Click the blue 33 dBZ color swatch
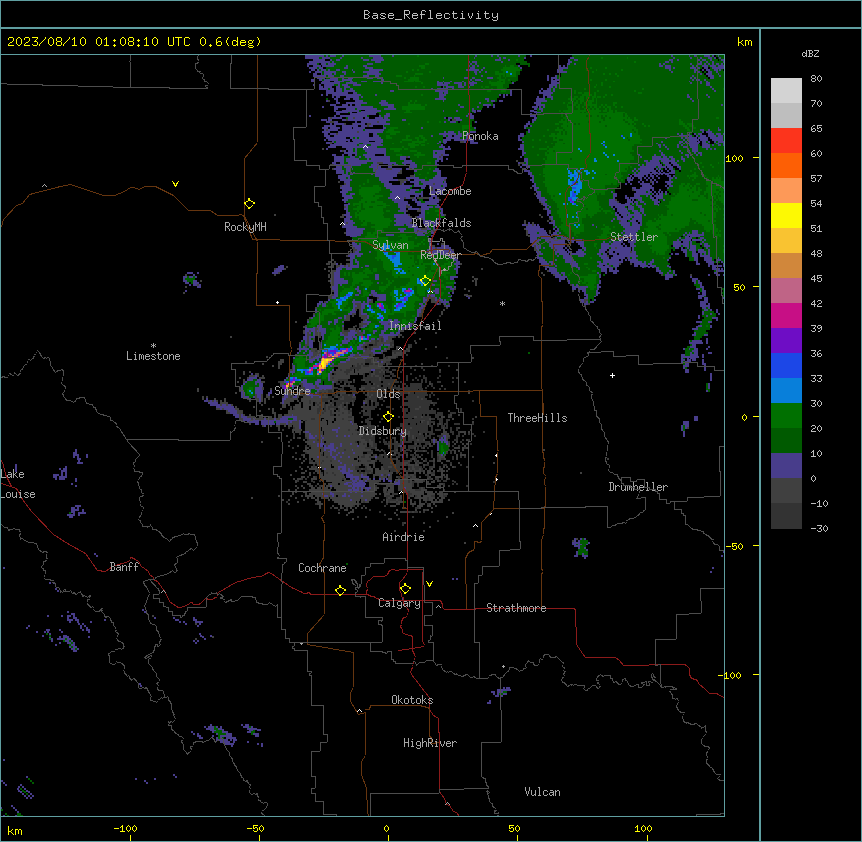Viewport: 862px width, 842px height. [x=786, y=365]
